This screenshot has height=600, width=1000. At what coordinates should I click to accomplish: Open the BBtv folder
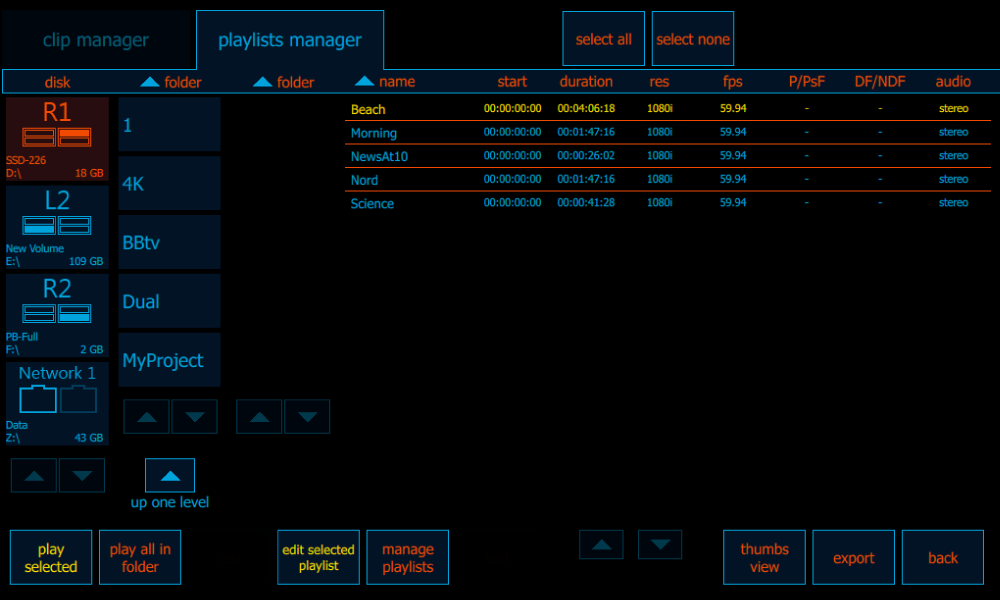[170, 242]
